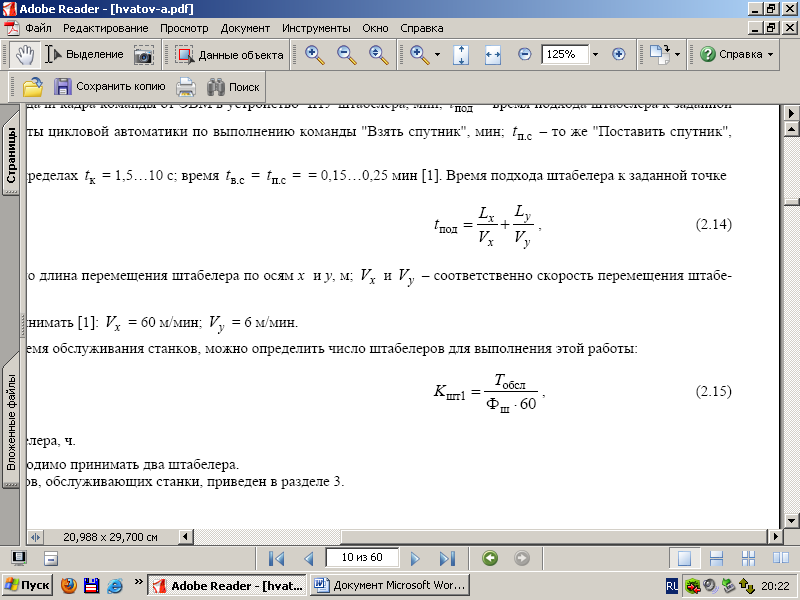Select the dynamic zoom magnifier tool
800x600 pixels.
click(x=379, y=55)
